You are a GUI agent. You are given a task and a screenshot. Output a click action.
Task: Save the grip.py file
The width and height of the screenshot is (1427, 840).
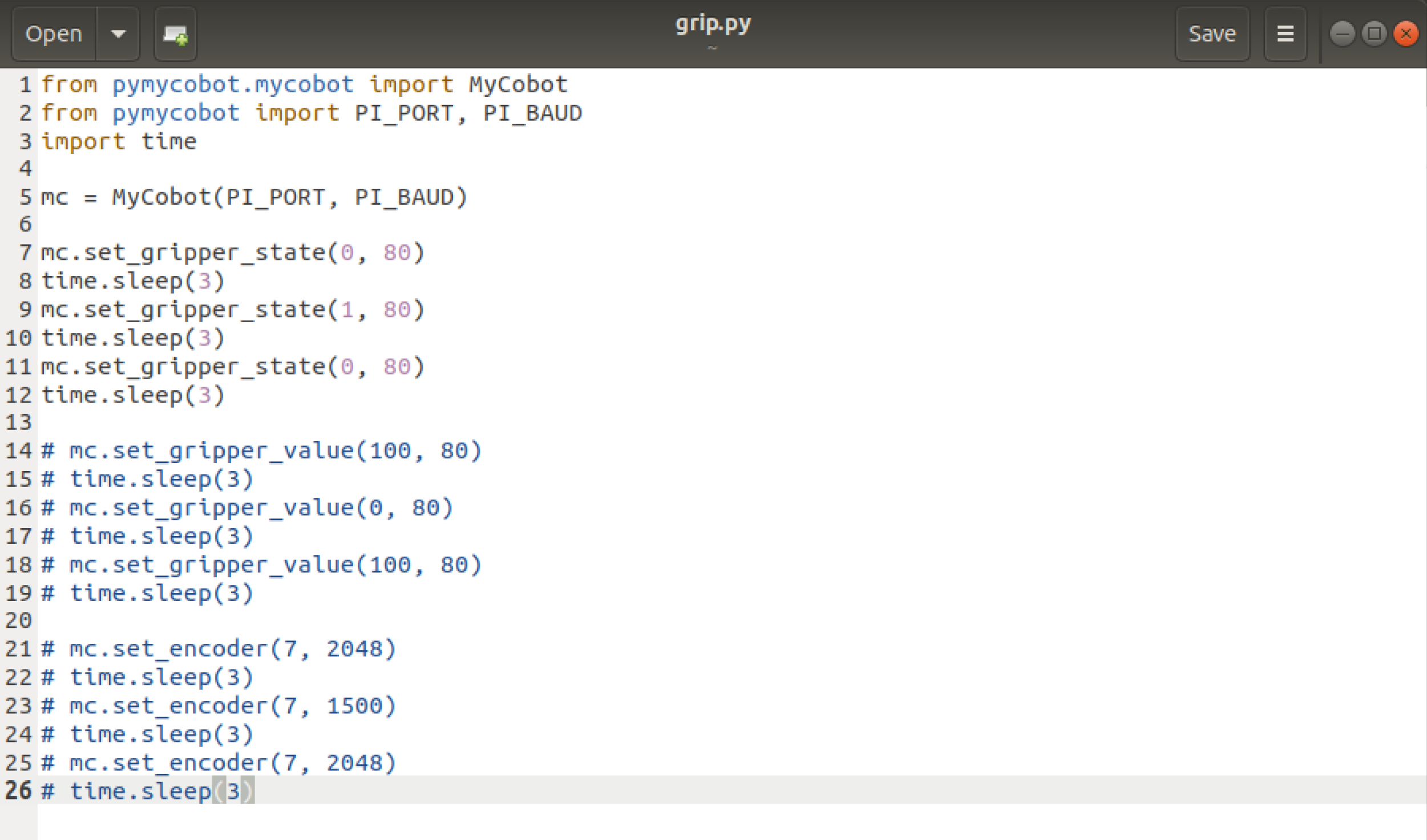click(1212, 34)
